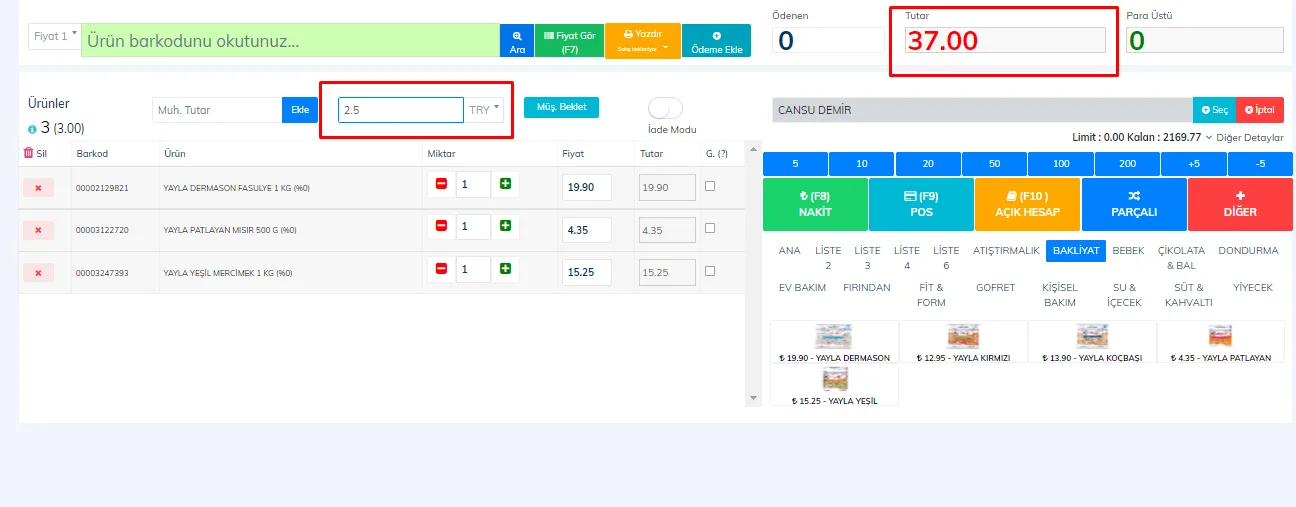Check the G. box for Patlayan Mısır
This screenshot has height=507, width=1296.
(x=710, y=227)
